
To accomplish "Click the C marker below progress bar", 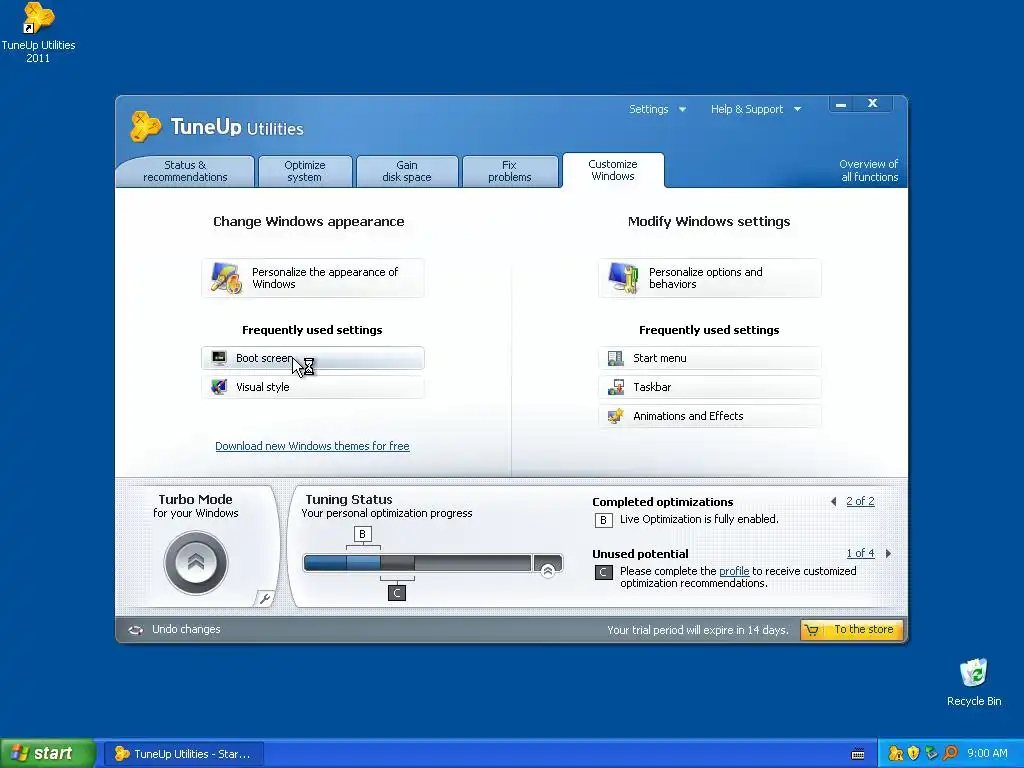I will click(x=396, y=593).
